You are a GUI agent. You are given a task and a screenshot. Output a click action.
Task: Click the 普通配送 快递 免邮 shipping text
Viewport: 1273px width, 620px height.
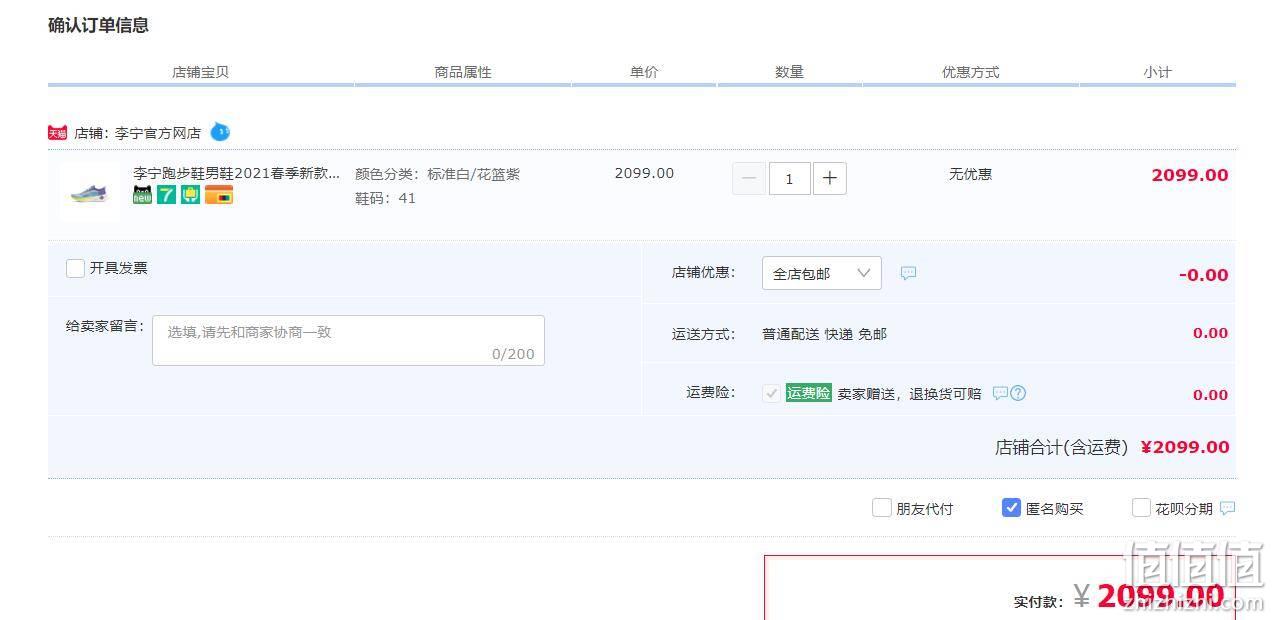pyautogui.click(x=824, y=334)
